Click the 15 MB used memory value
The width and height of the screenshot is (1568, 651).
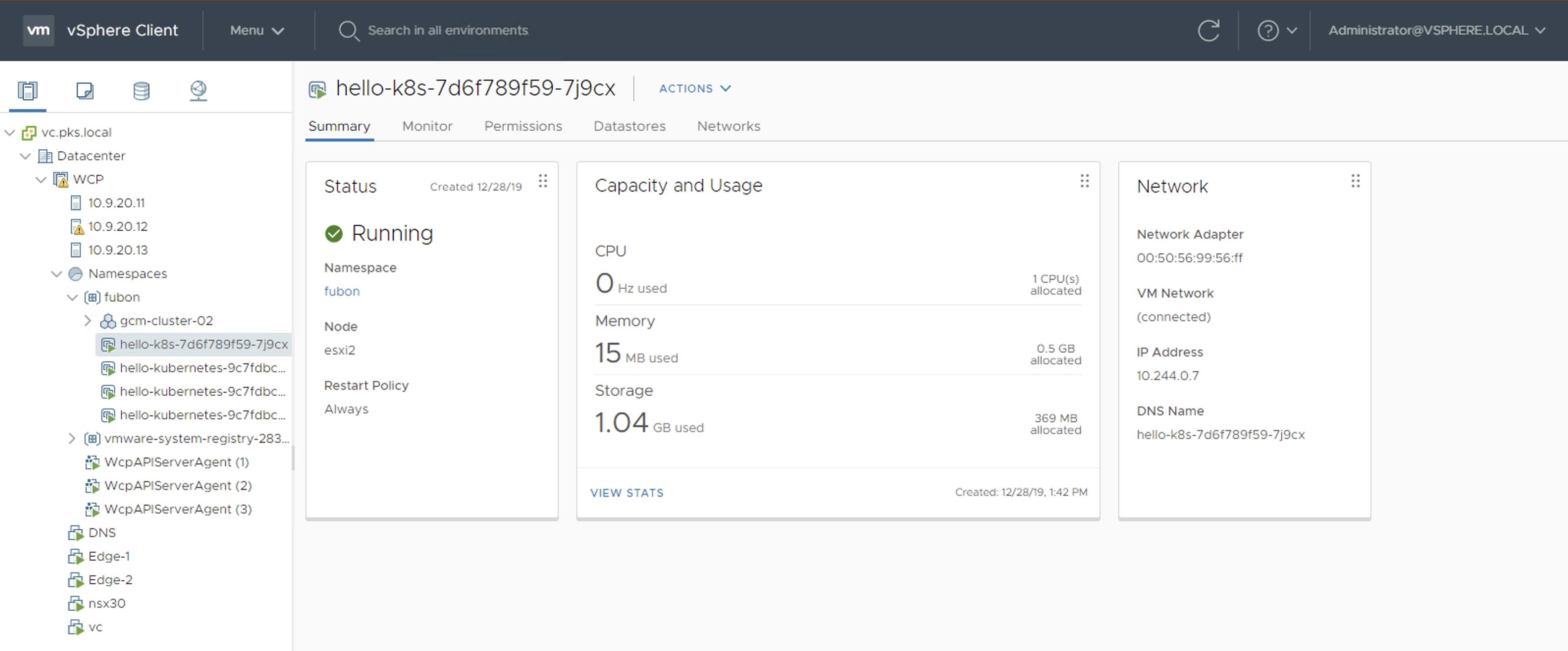coord(636,353)
